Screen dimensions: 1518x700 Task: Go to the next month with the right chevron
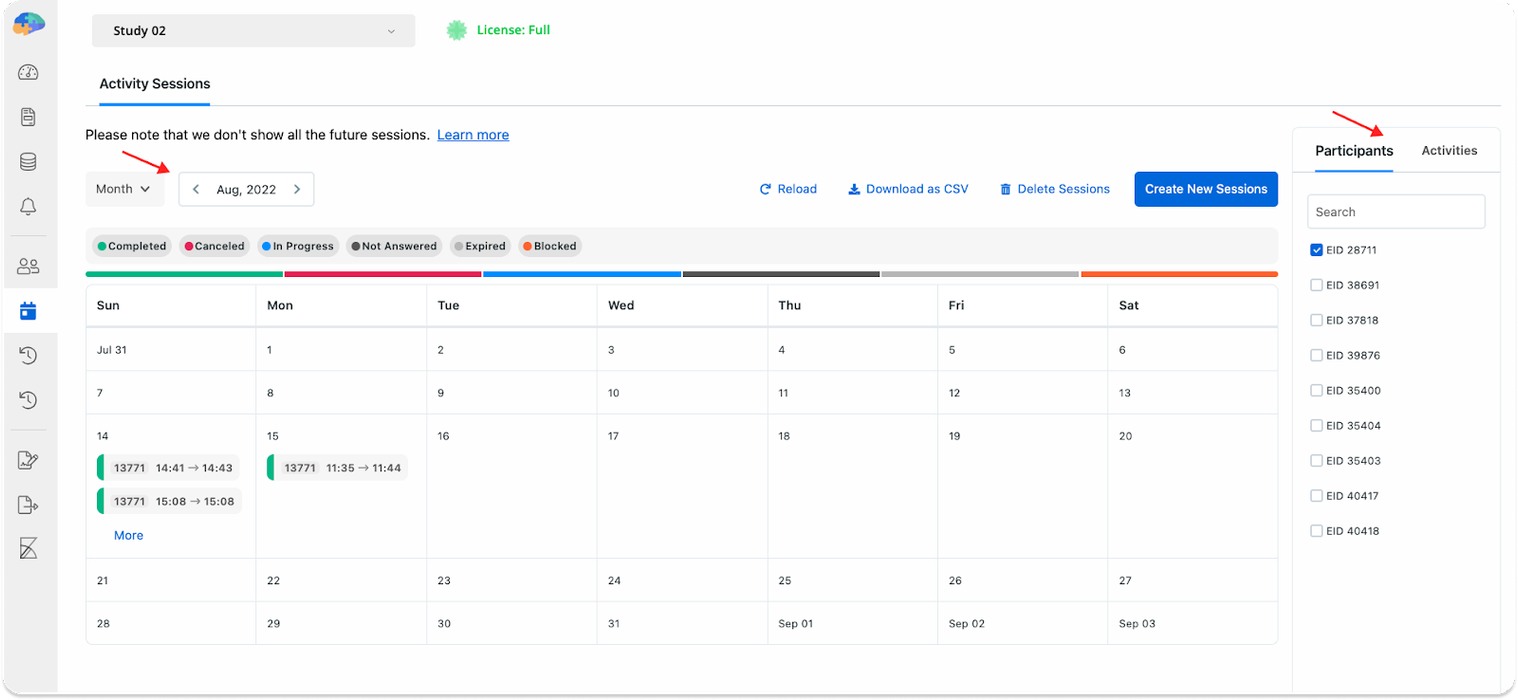coord(297,188)
